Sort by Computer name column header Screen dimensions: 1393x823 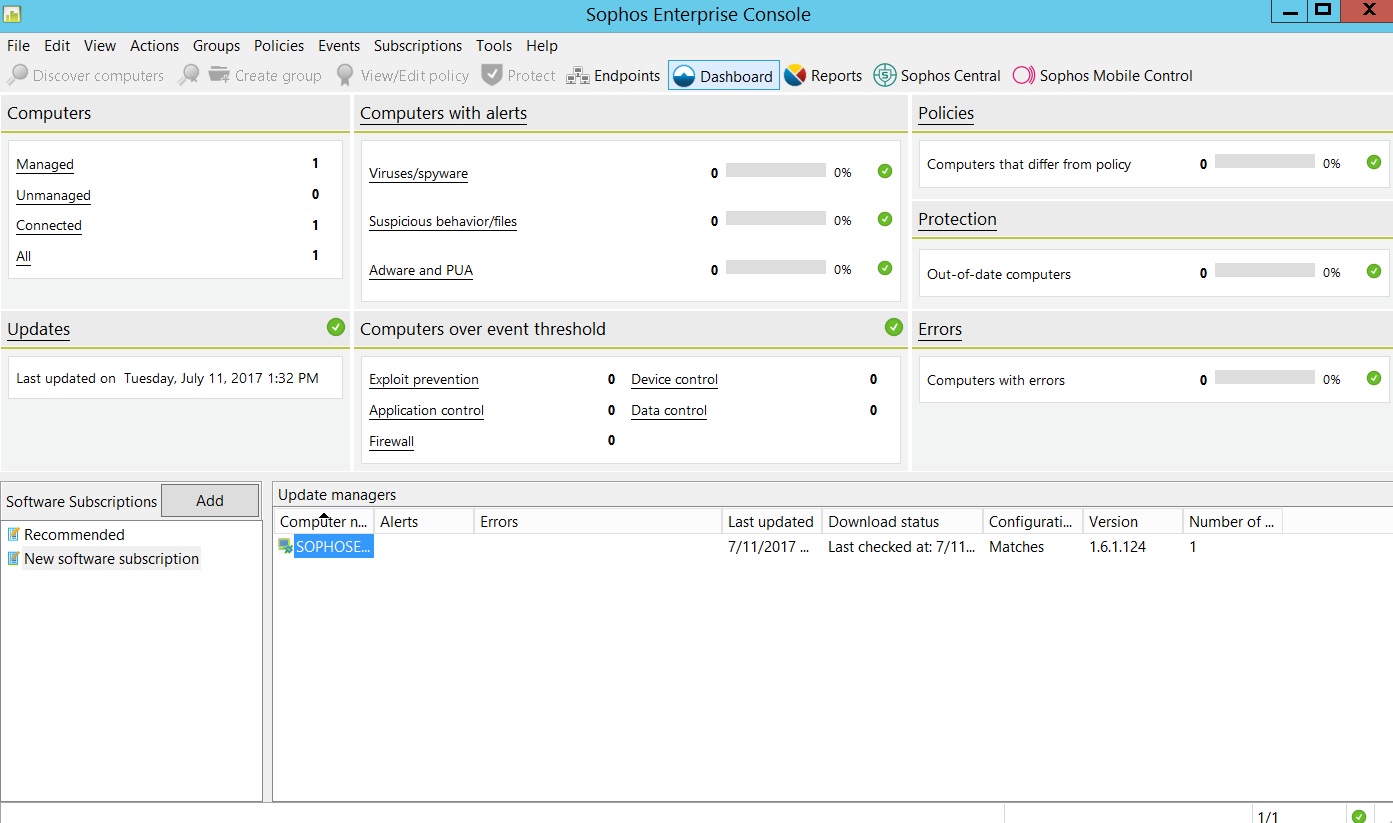(324, 521)
